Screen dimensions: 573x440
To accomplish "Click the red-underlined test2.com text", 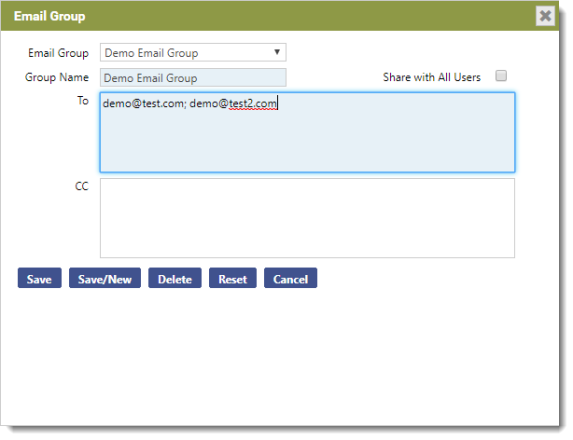I will click(253, 103).
